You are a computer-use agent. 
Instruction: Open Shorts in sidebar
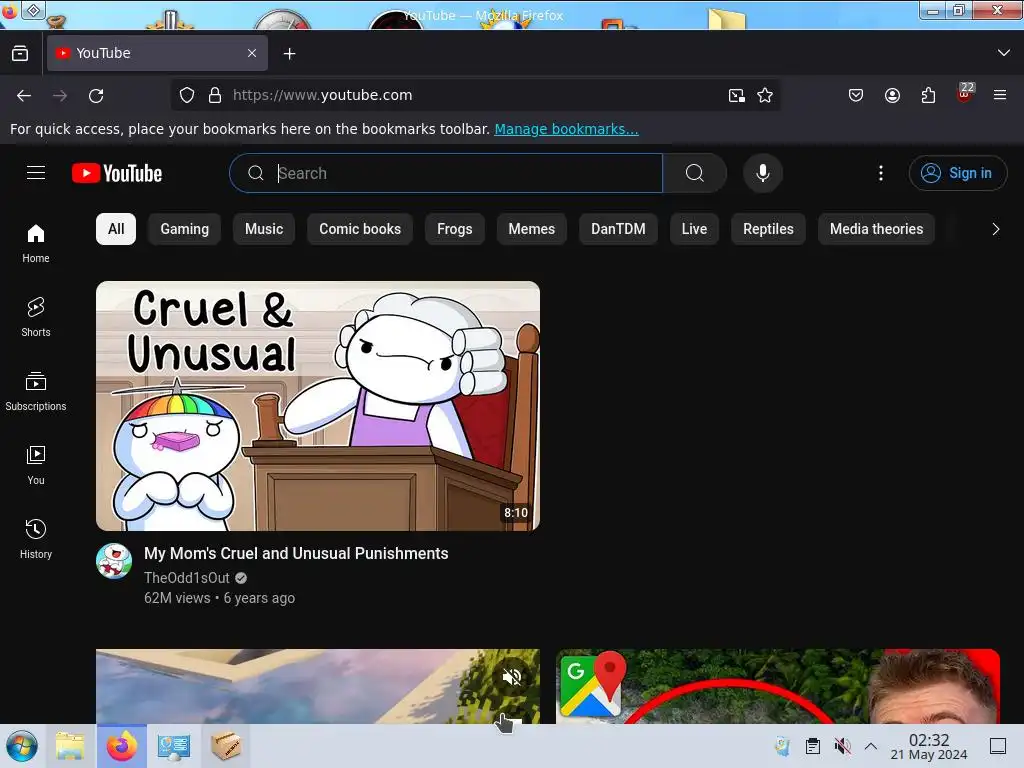point(36,317)
